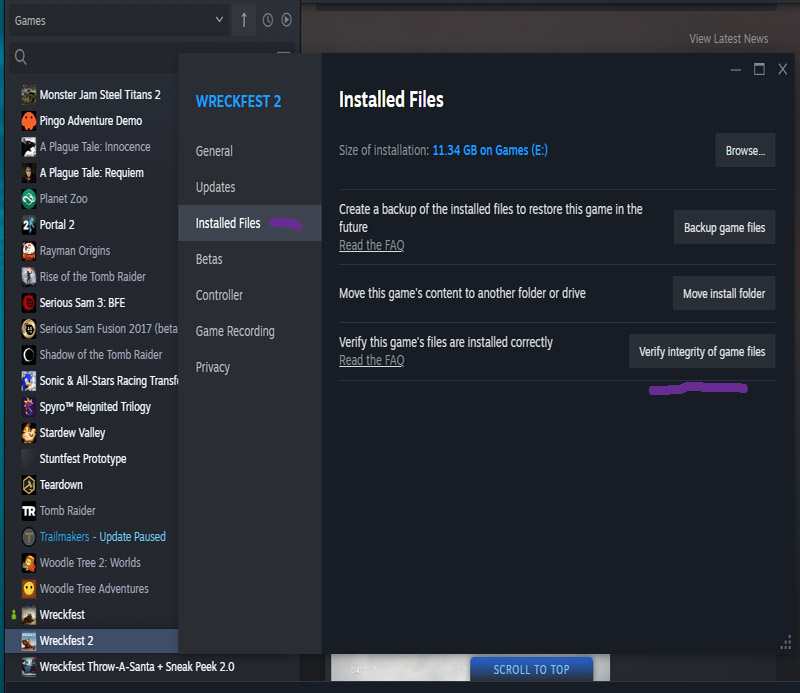
Task: Click the Browse... button
Action: (x=745, y=151)
